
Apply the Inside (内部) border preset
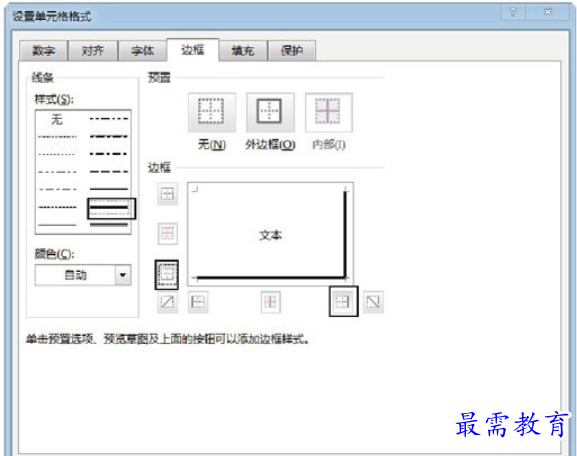(x=329, y=112)
